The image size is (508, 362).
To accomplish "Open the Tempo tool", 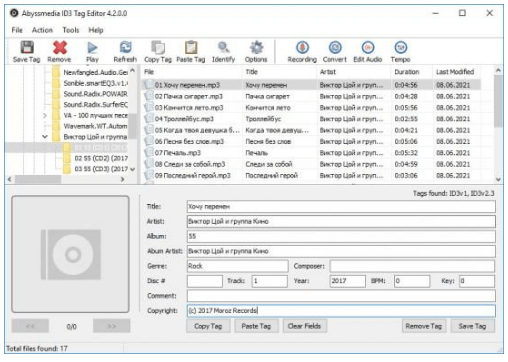I will 400,51.
